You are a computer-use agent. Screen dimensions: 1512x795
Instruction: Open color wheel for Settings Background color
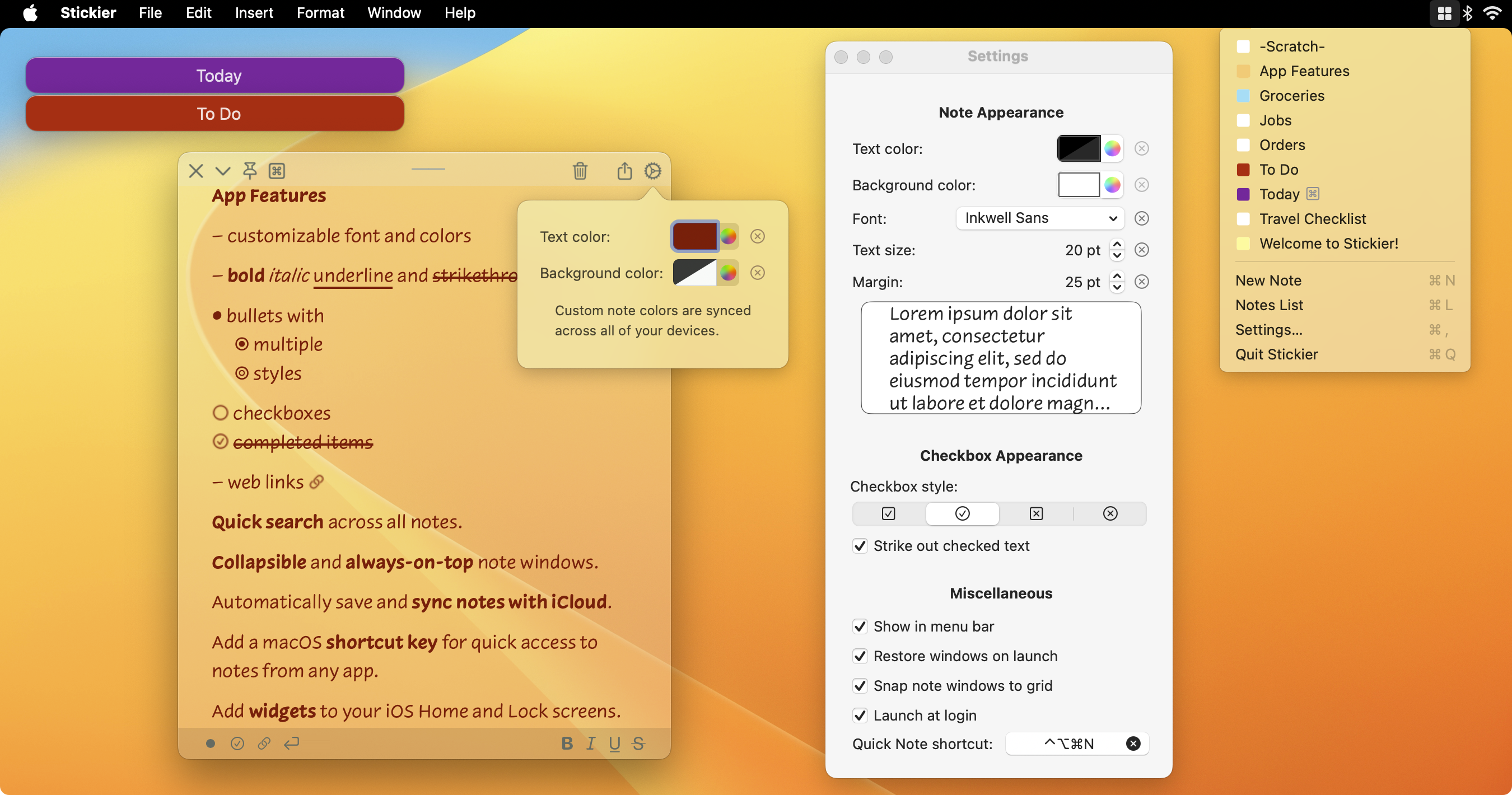(1112, 185)
